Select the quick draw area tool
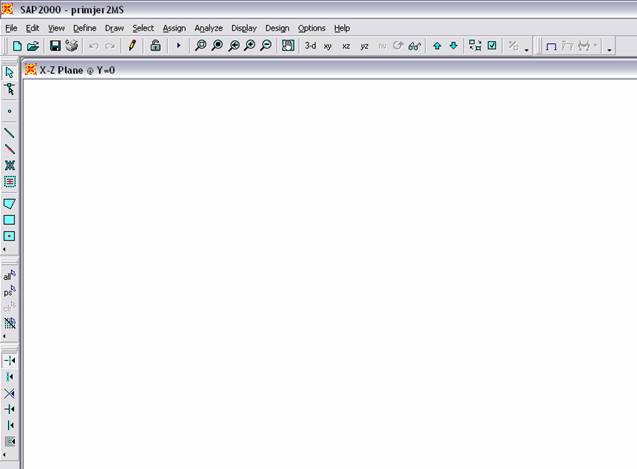This screenshot has width=637, height=469. [9, 236]
